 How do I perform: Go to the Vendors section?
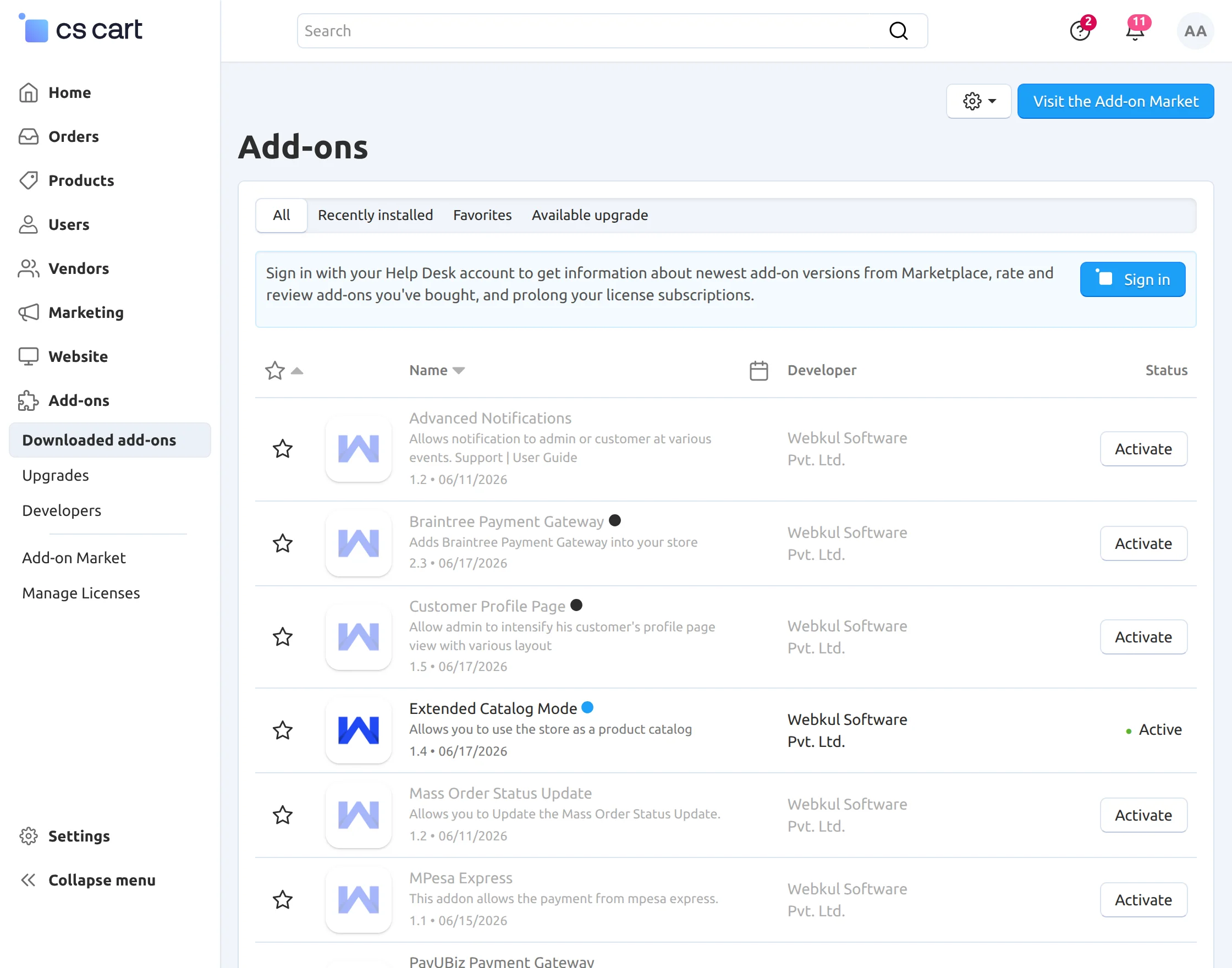pyautogui.click(x=79, y=268)
